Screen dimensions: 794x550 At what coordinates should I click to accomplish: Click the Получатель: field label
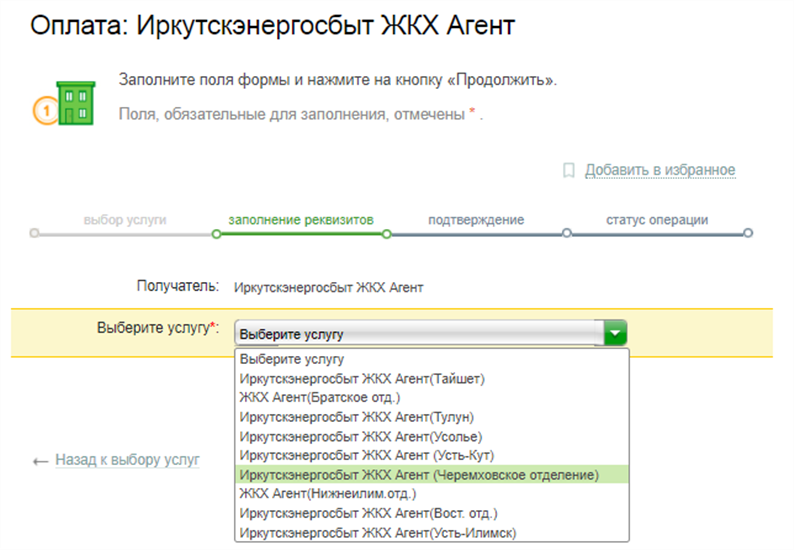(x=178, y=286)
